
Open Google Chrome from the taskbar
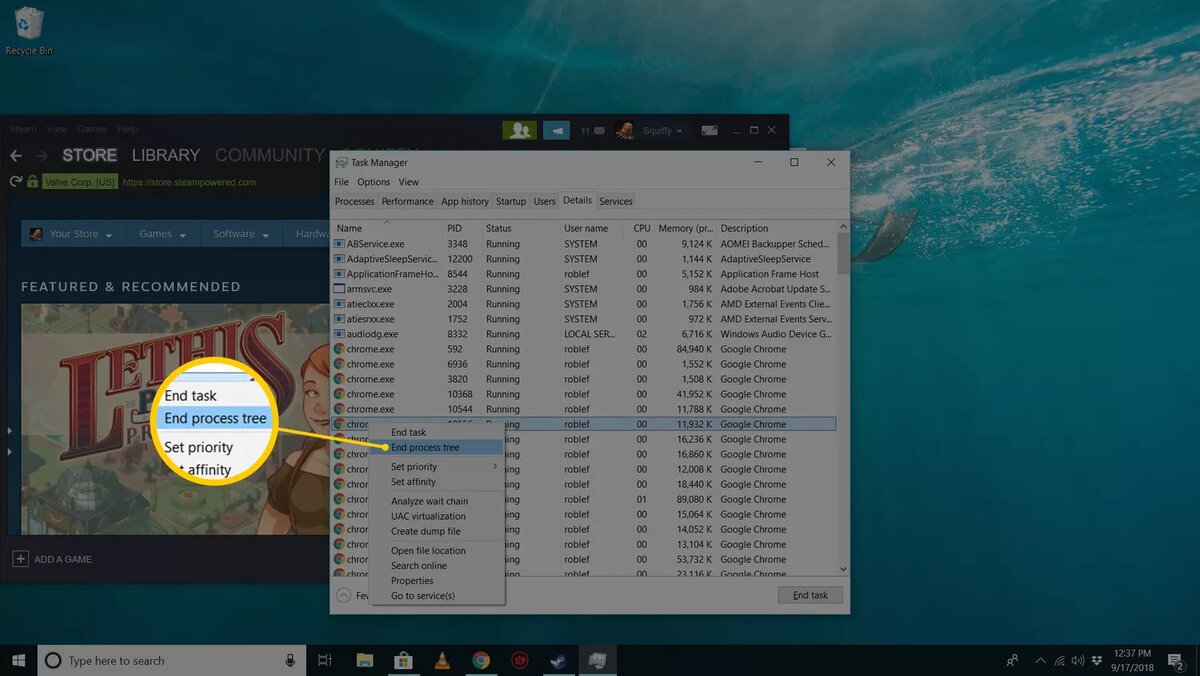(x=481, y=660)
